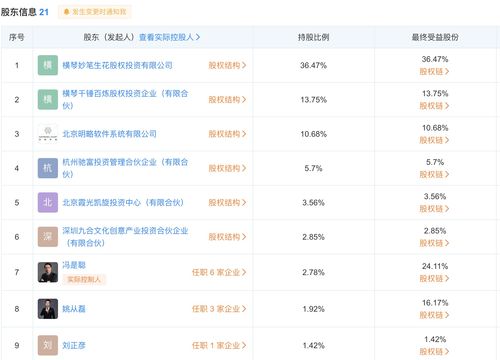Image resolution: width=500 pixels, height=360 pixels.
Task: Click the 持股比例 column header
Action: coord(313,37)
